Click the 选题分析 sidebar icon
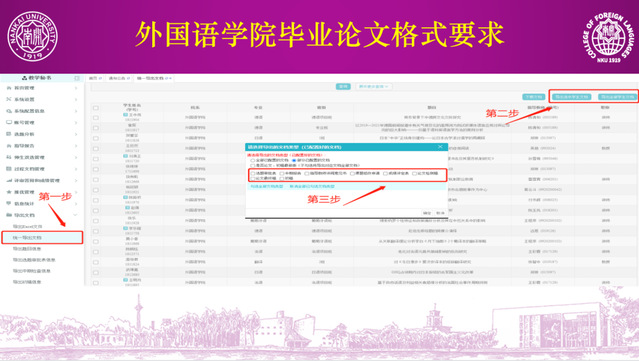Image resolution: width=639 pixels, height=361 pixels. point(9,134)
